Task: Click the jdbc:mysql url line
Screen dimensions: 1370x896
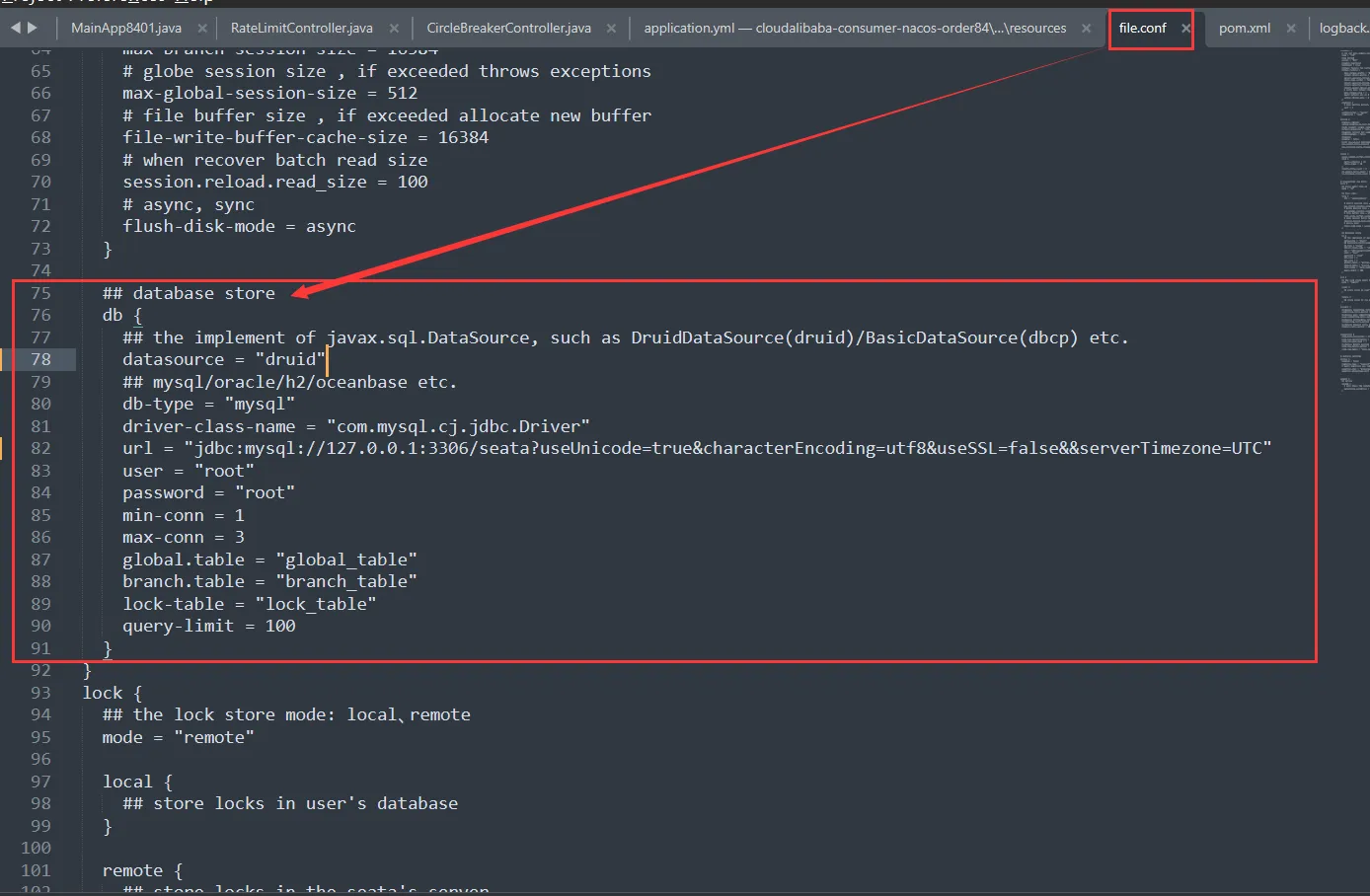Action: click(x=697, y=448)
